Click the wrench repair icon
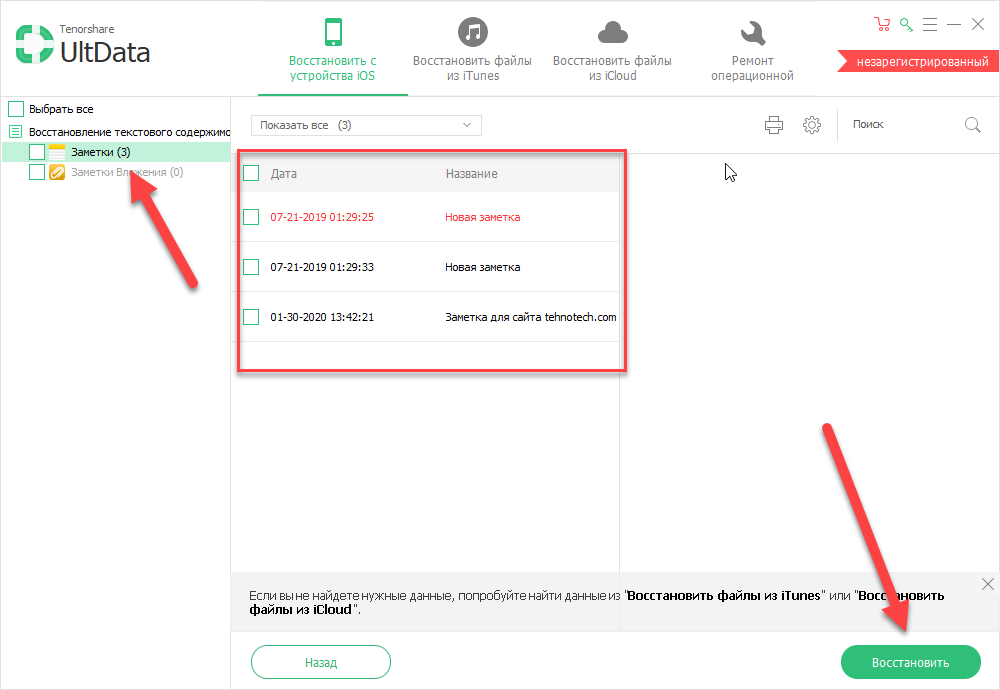Viewport: 1000px width, 690px height. [x=753, y=33]
